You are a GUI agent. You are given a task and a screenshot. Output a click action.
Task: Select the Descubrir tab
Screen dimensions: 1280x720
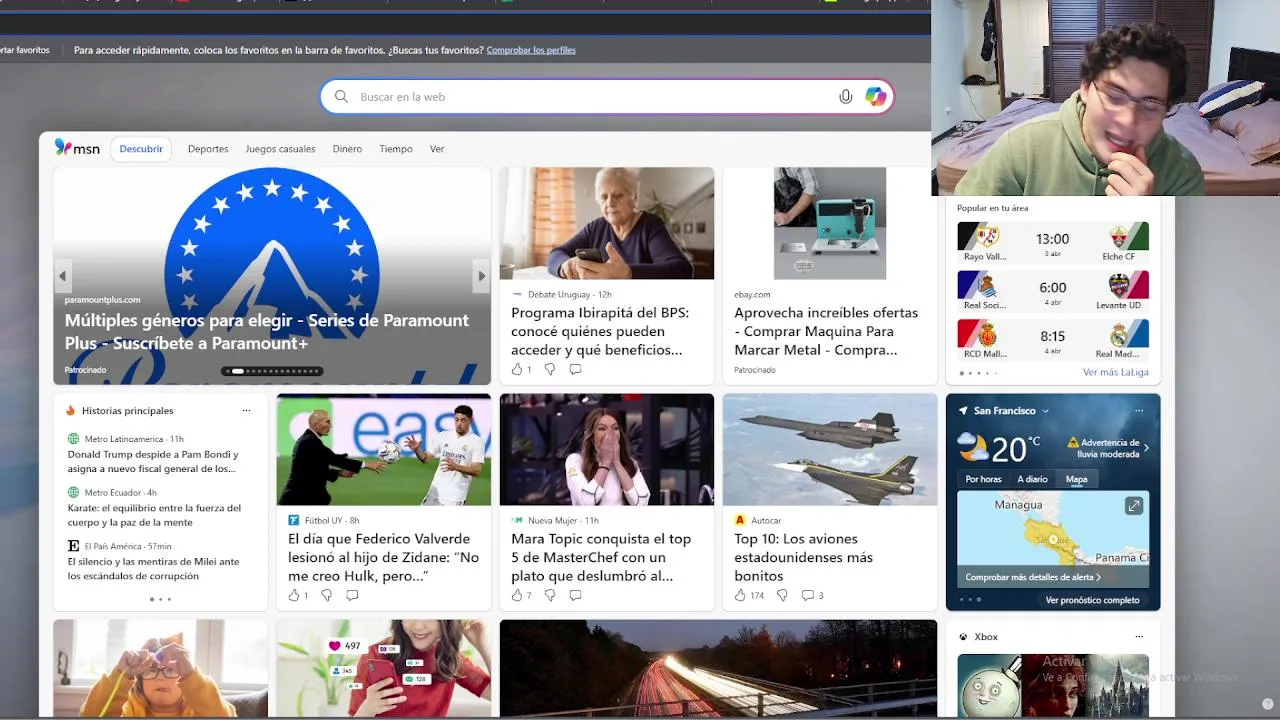click(141, 149)
